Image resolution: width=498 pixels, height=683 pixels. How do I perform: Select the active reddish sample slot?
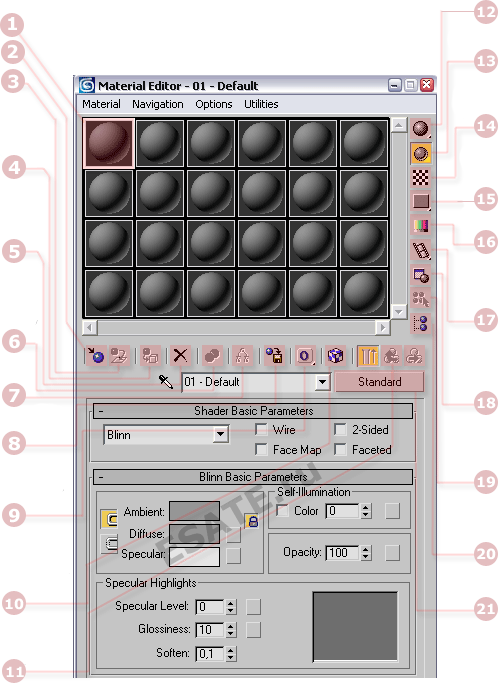(x=109, y=143)
